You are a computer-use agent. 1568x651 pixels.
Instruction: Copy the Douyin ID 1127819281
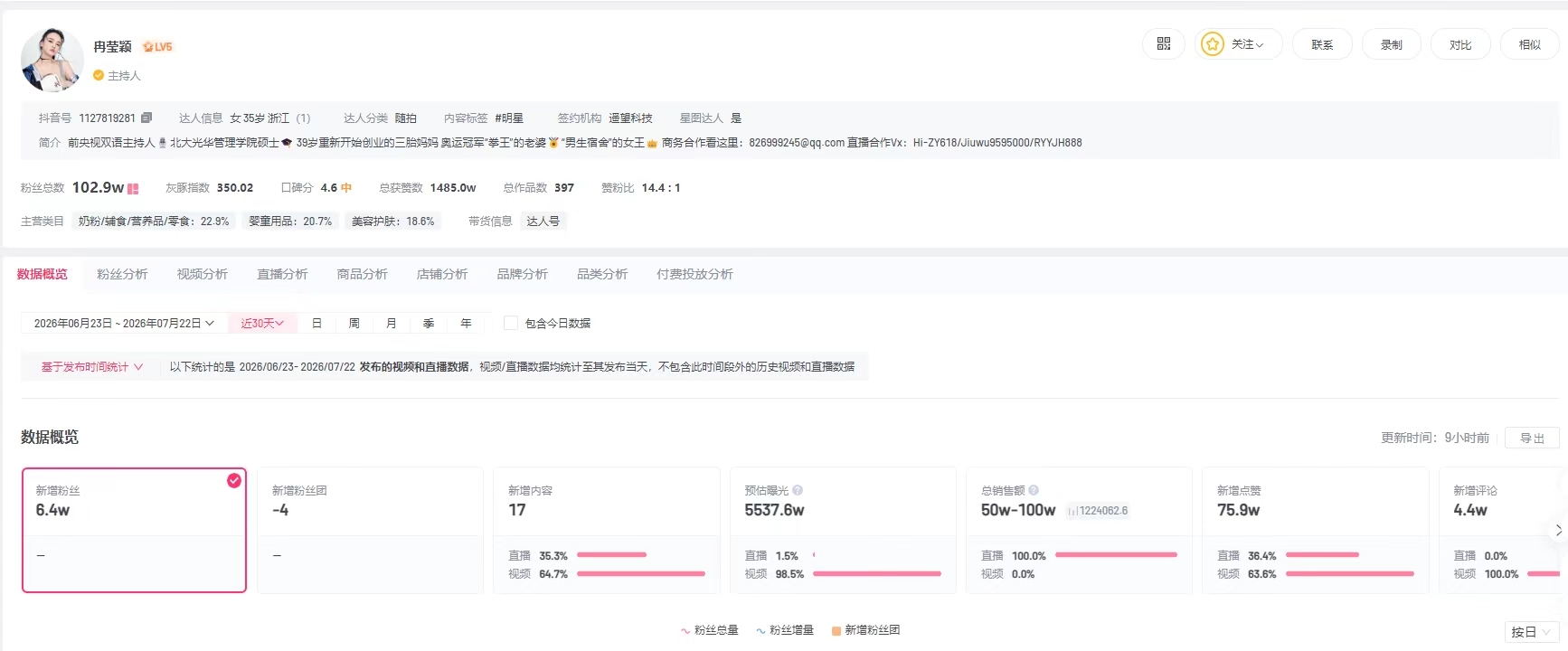click(146, 118)
